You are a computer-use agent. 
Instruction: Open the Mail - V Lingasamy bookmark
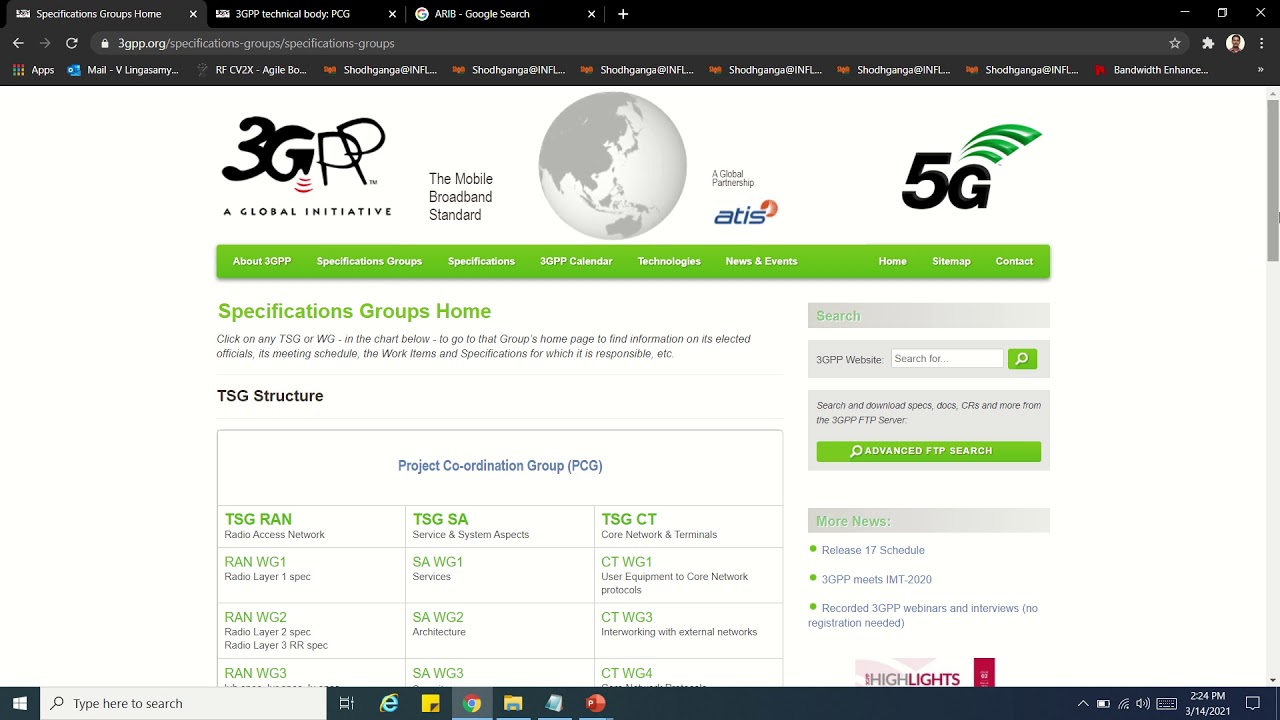pyautogui.click(x=123, y=70)
